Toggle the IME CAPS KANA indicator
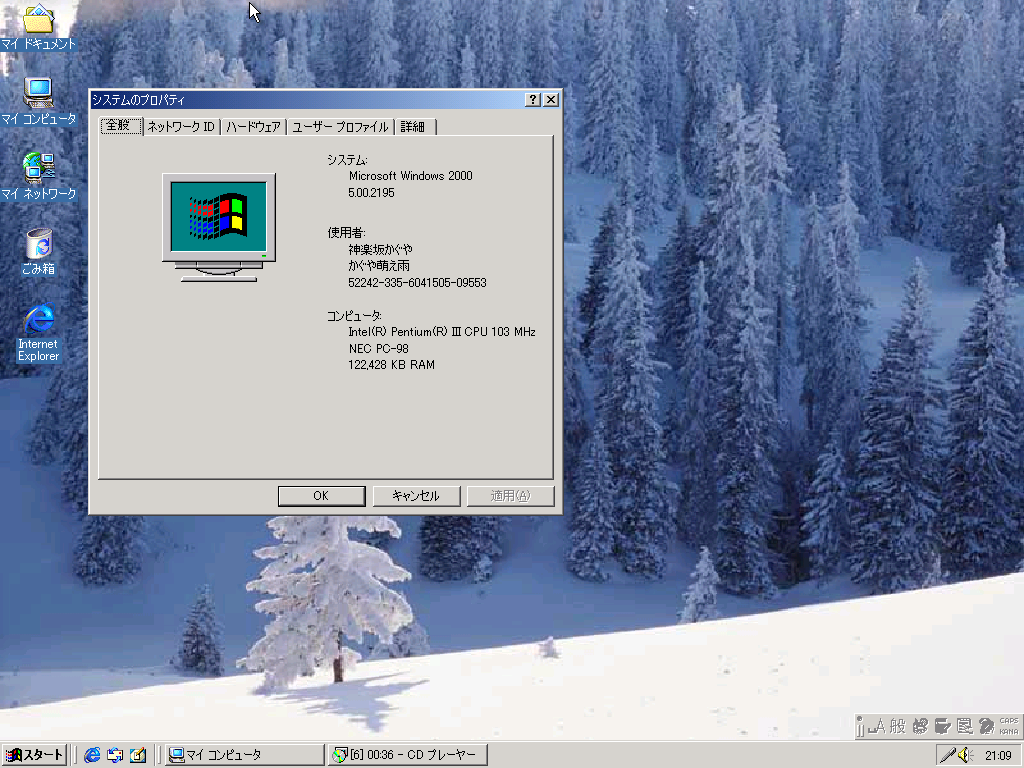This screenshot has height=768, width=1024. pos(1009,725)
